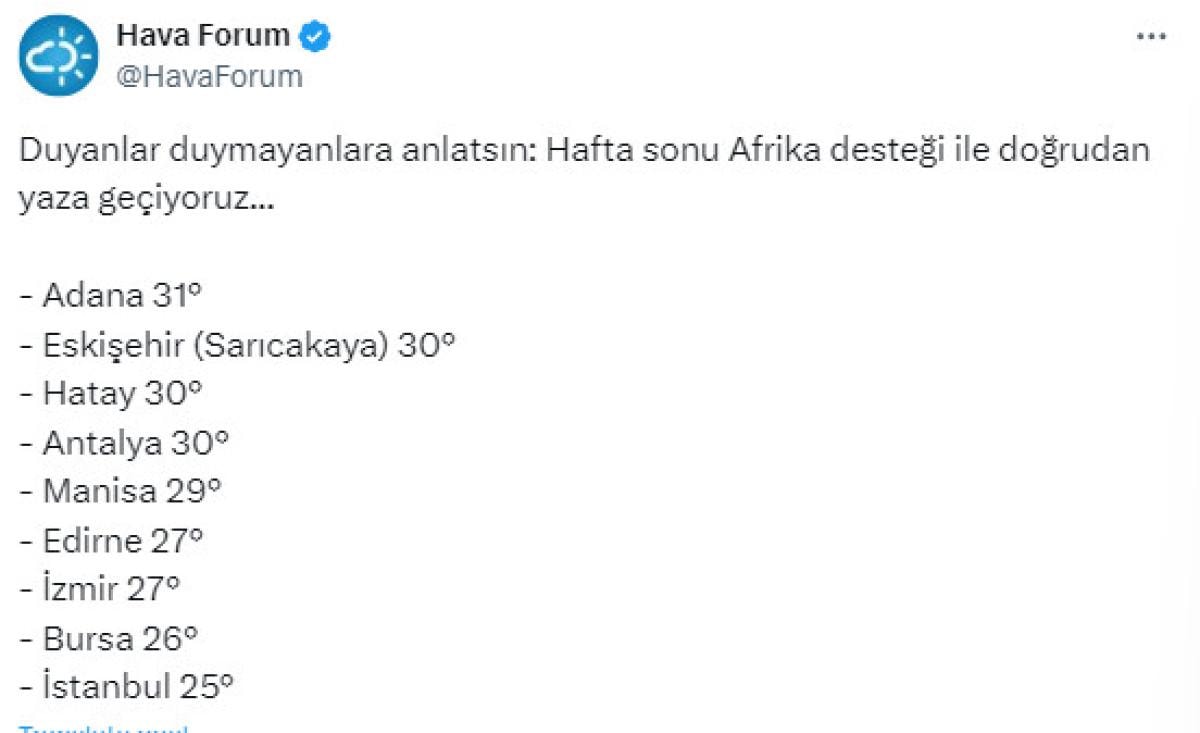Click the Hatay 30° entry
Screen dimensions: 1200x733
pyautogui.click(x=111, y=393)
